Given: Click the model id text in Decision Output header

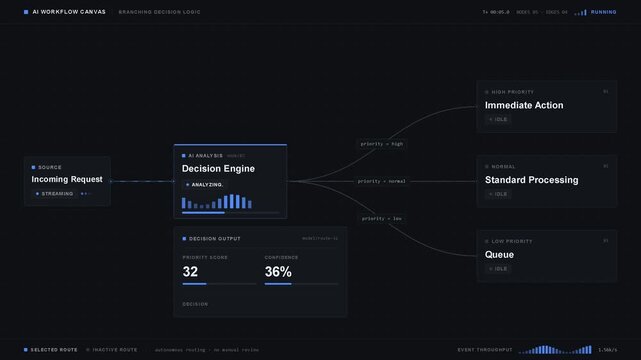Looking at the screenshot, I should (320, 238).
